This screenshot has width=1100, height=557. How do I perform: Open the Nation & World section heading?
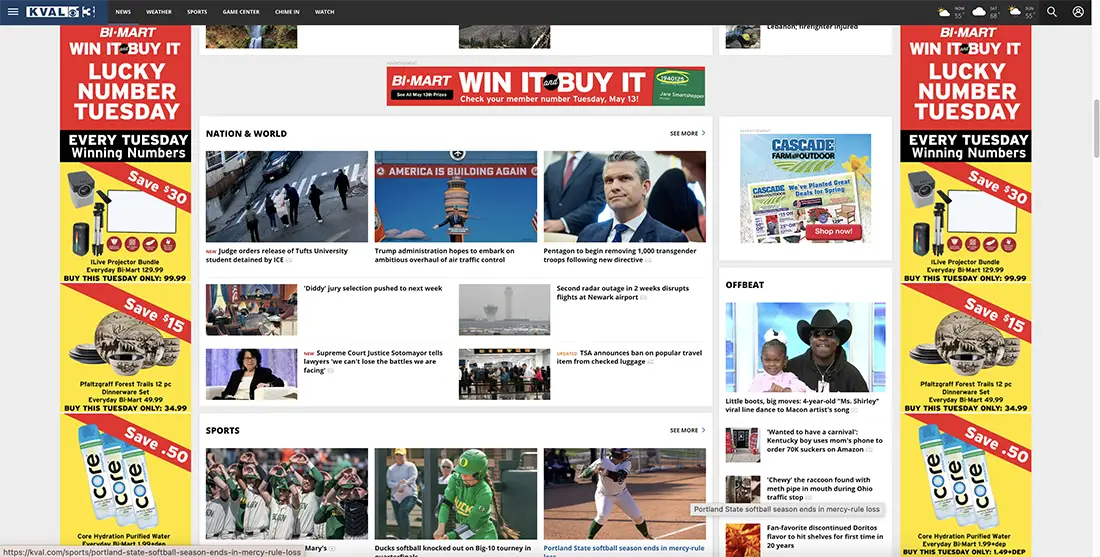(246, 133)
